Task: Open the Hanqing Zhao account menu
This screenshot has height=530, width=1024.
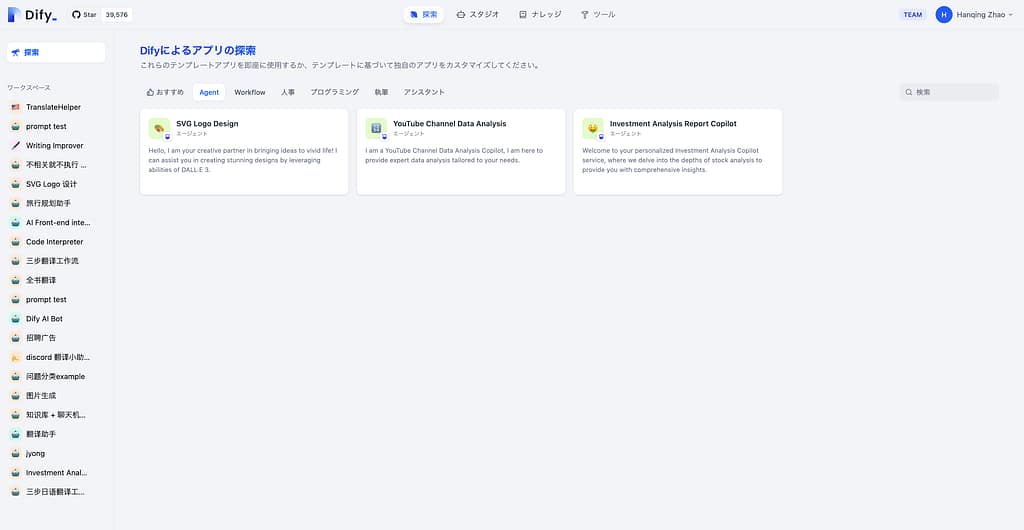Action: pyautogui.click(x=985, y=15)
